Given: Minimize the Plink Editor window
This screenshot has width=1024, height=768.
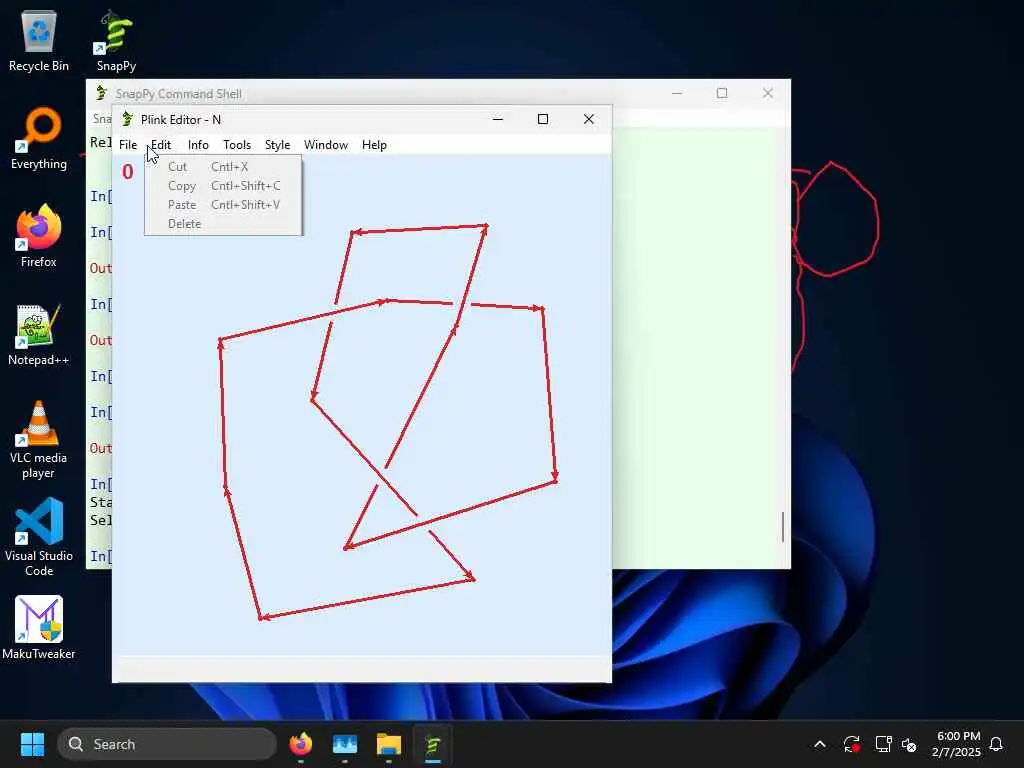Looking at the screenshot, I should (498, 119).
